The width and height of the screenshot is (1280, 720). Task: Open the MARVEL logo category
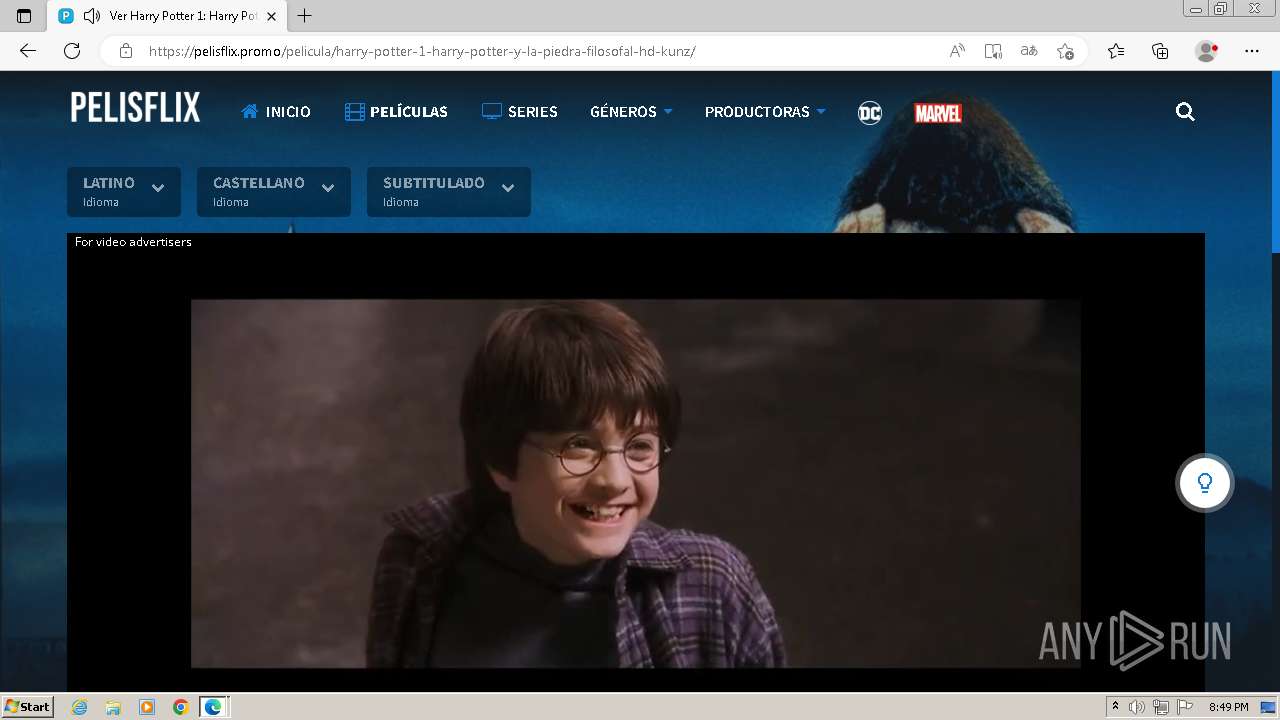click(x=938, y=113)
